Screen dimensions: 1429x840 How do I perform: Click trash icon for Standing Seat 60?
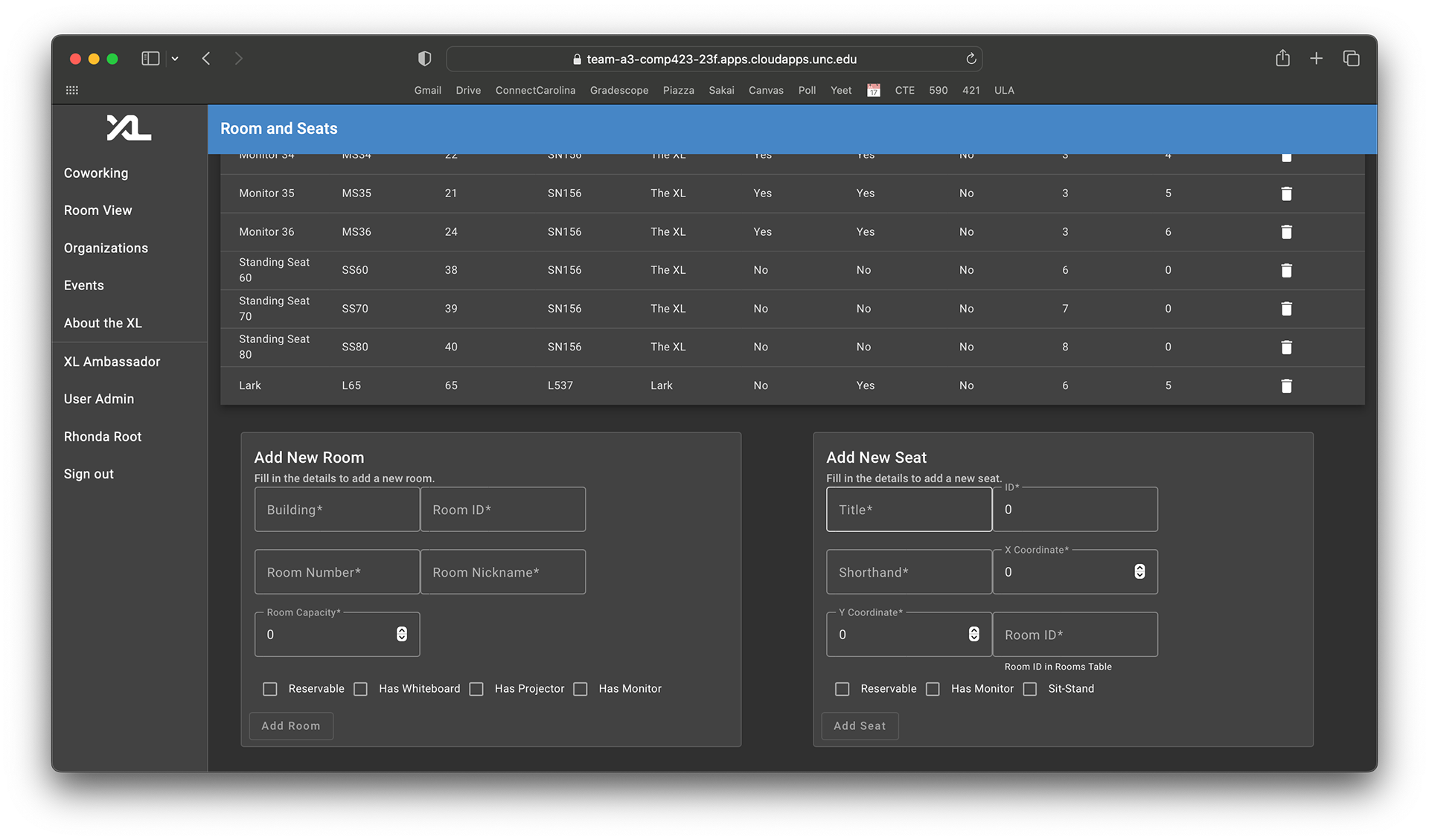point(1285,270)
